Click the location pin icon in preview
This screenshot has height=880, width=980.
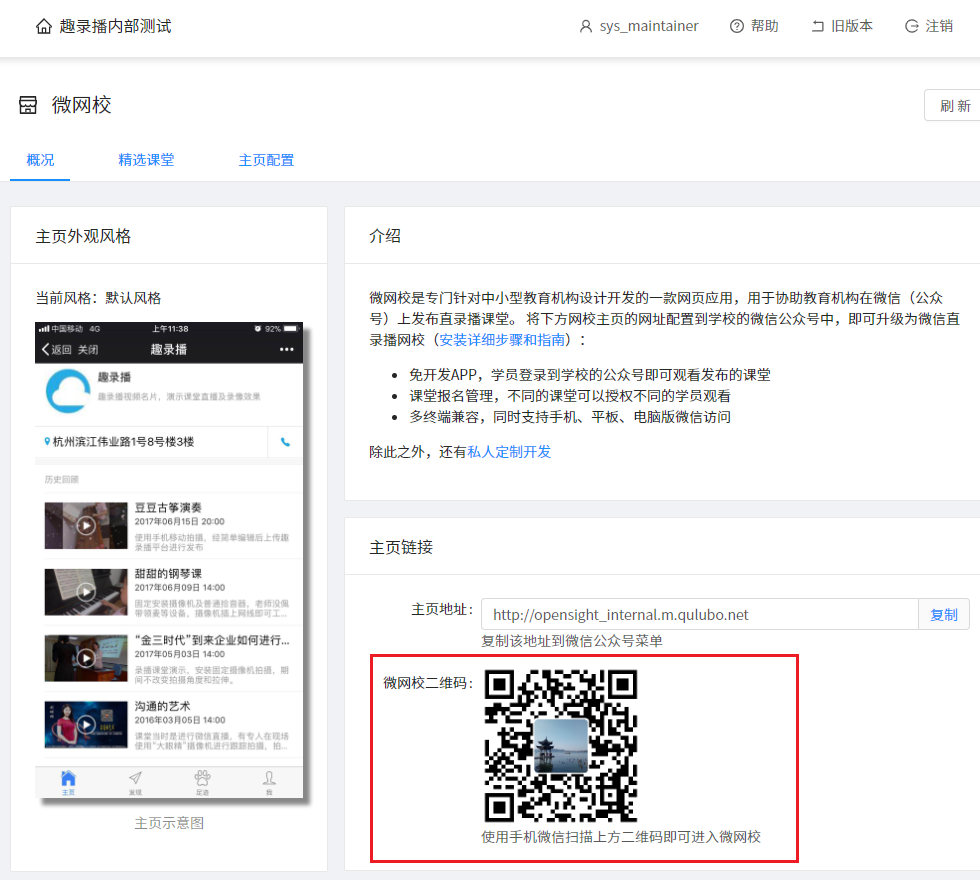pos(47,442)
